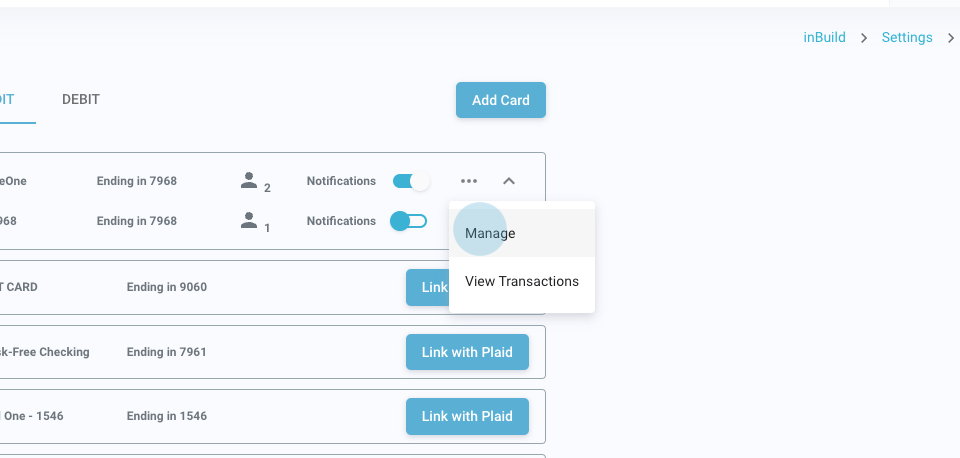Image resolution: width=960 pixels, height=458 pixels.
Task: Go to Settings via breadcrumb link
Action: 906,38
